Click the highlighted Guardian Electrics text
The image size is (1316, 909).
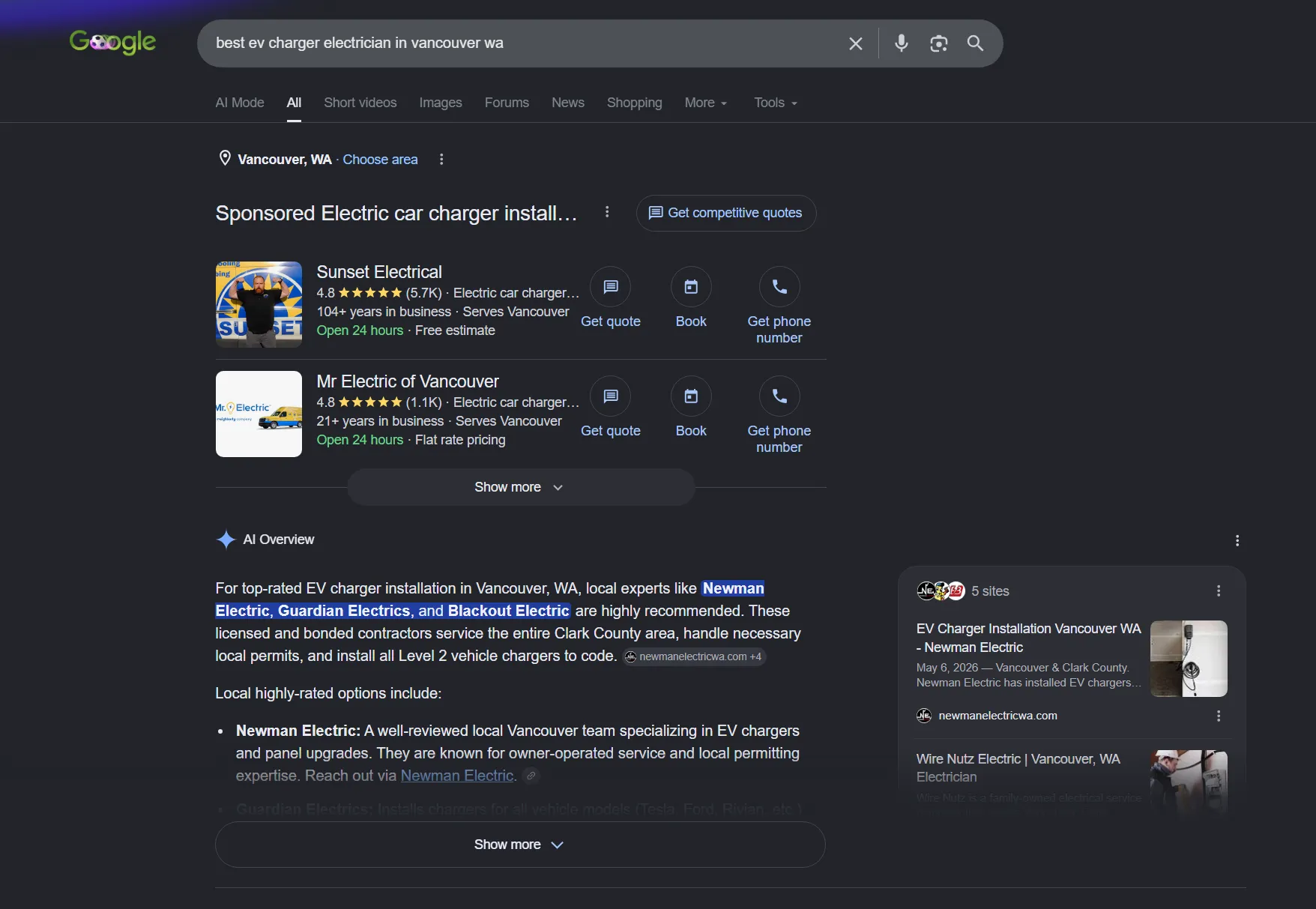344,611
